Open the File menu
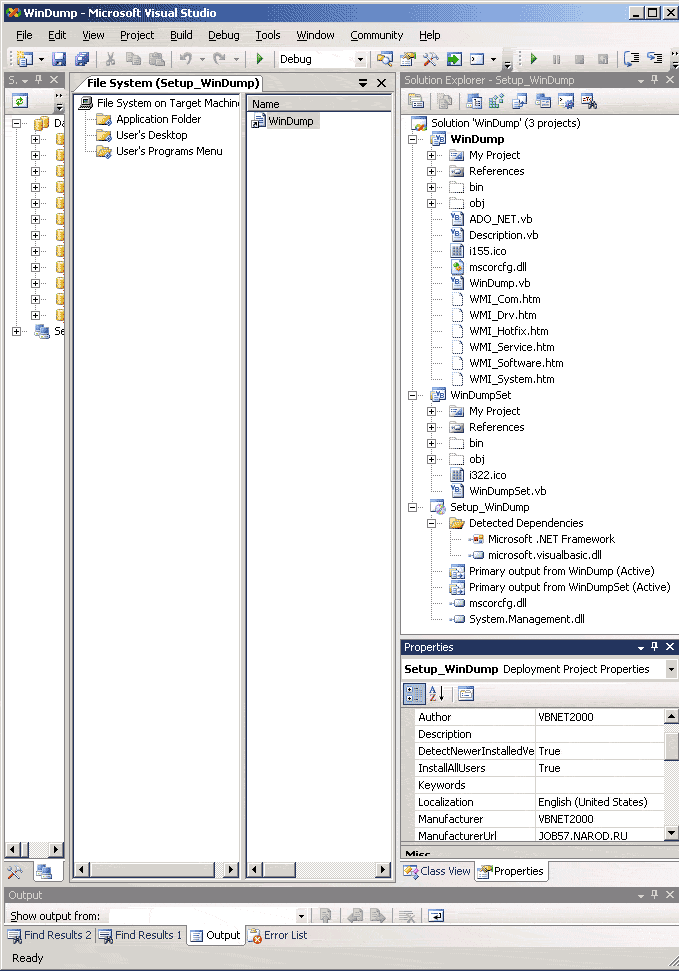679x971 pixels. point(24,35)
